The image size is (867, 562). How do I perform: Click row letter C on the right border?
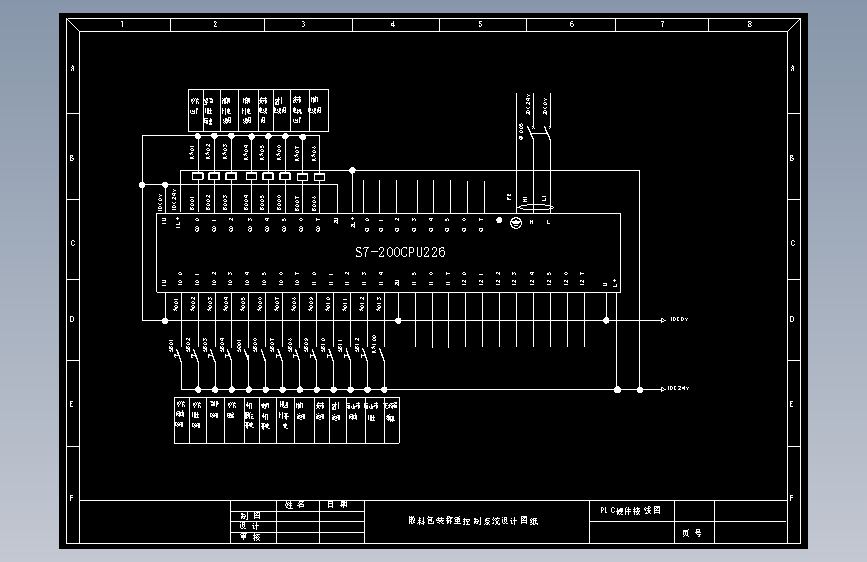point(793,243)
